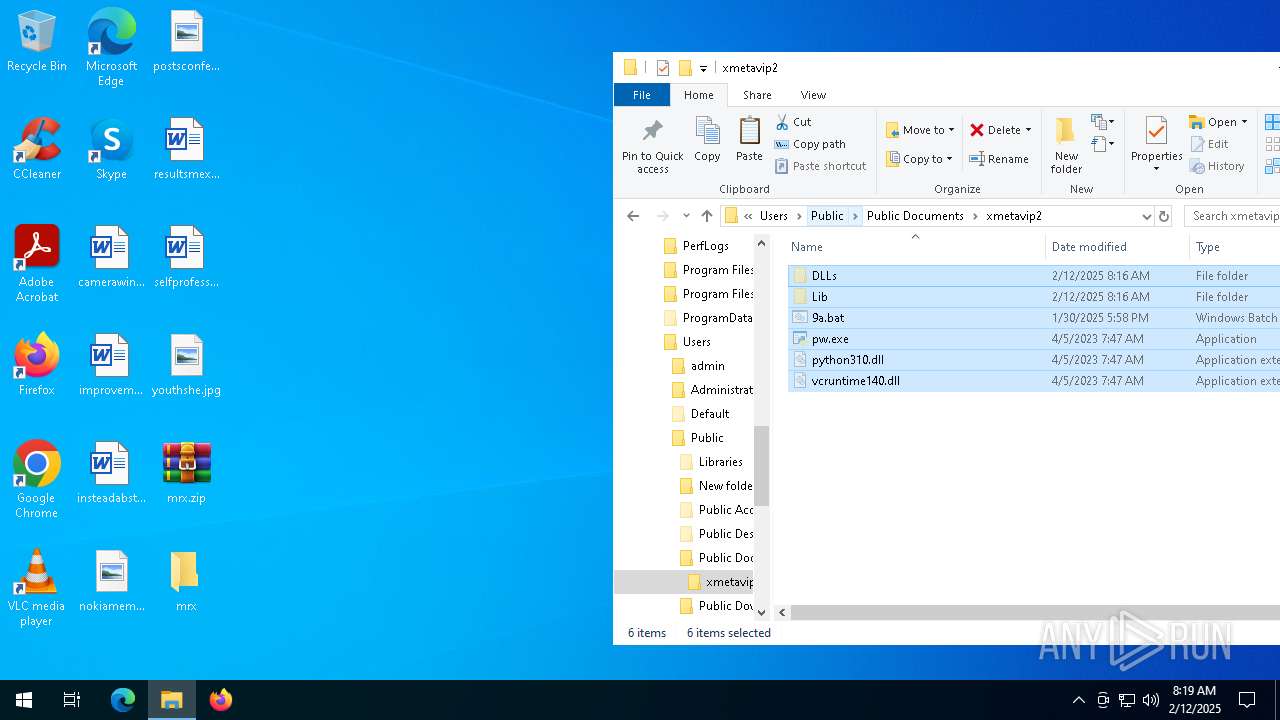Select the pw.exe application file
The height and width of the screenshot is (720, 1280).
point(1033,338)
